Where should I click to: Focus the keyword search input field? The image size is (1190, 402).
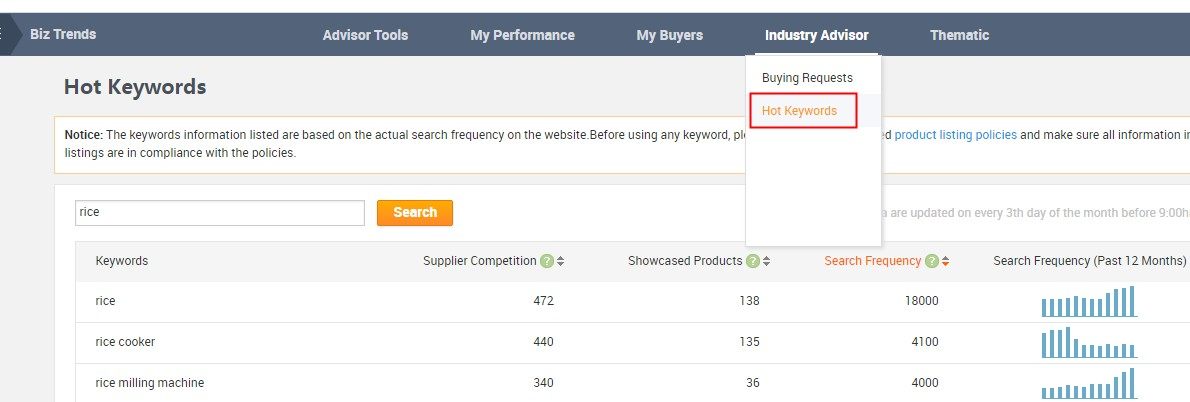220,213
